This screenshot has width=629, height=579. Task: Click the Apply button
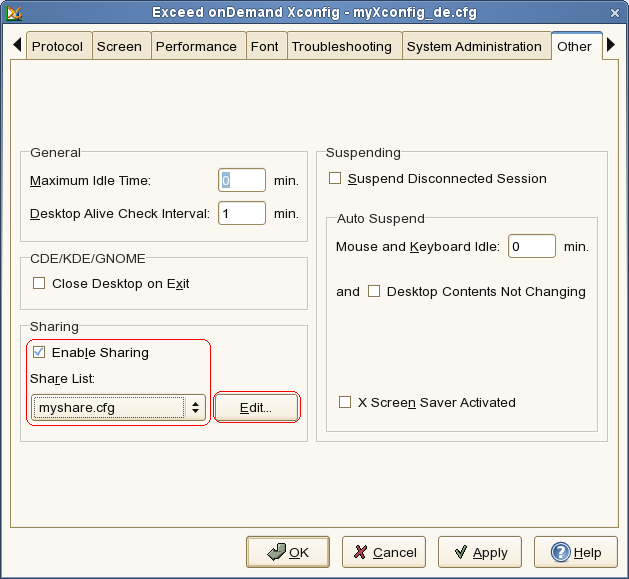click(x=479, y=552)
